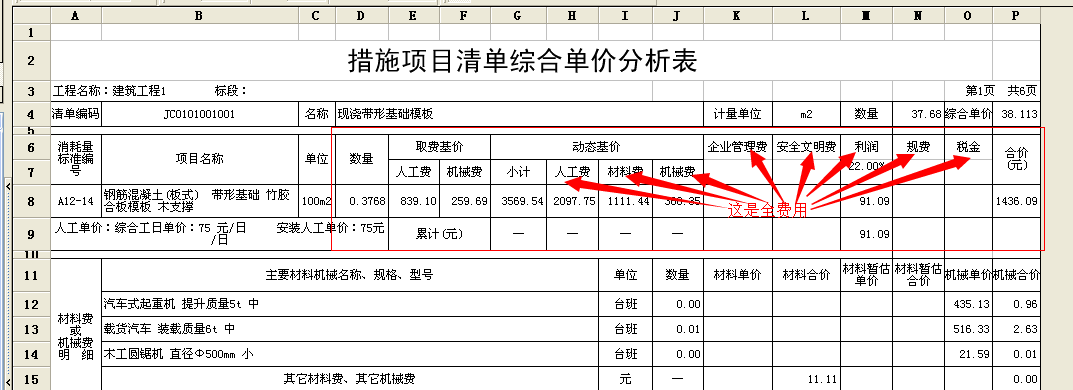Click the 材料合价 column header cell
This screenshot has height=390, width=1073.
pyautogui.click(x=806, y=275)
